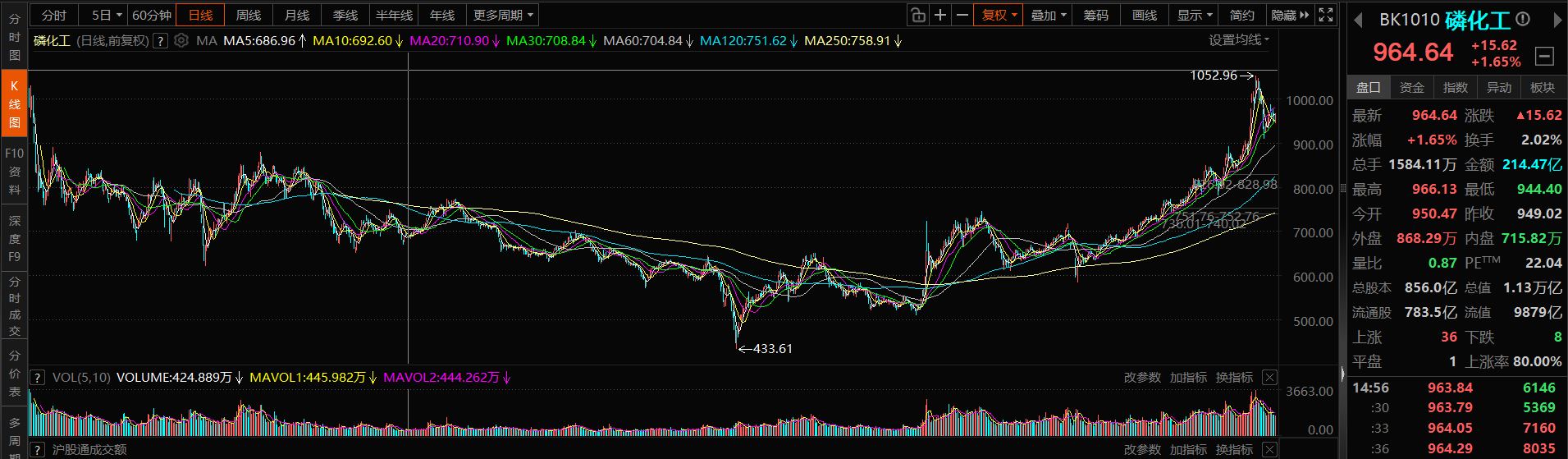Open 分时成交 in left sidebar
The height and width of the screenshot is (459, 1568).
point(14,305)
